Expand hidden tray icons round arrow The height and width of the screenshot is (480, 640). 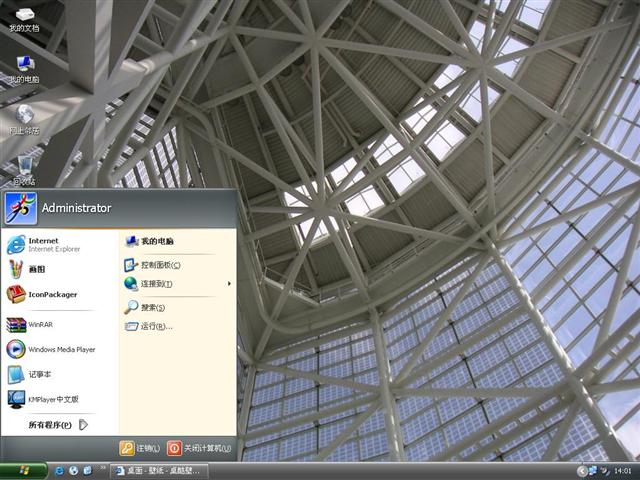tap(582, 471)
